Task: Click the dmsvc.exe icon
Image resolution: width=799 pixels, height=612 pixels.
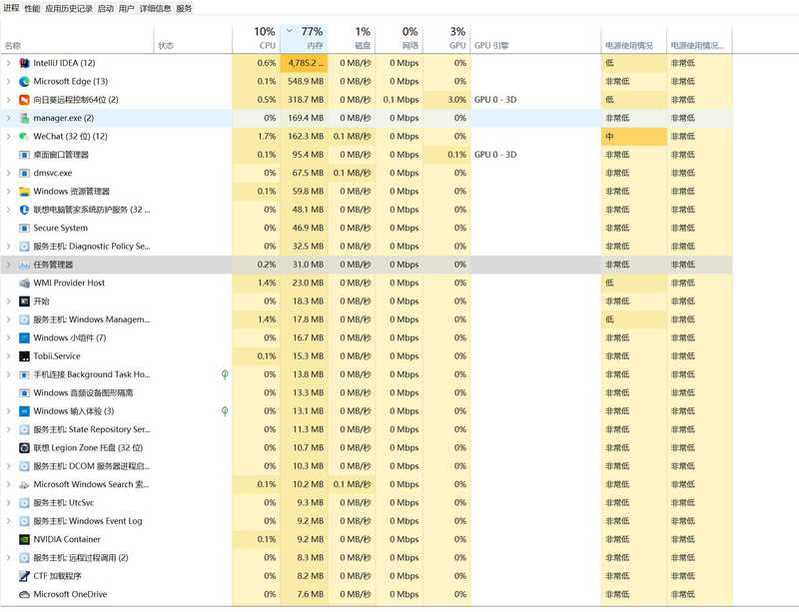Action: coord(24,173)
